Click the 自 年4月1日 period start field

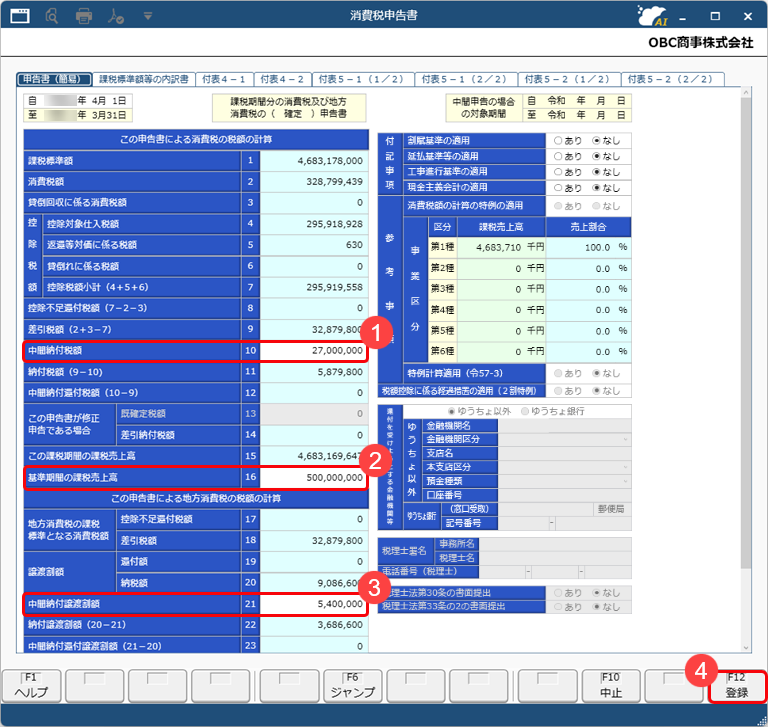(x=78, y=101)
